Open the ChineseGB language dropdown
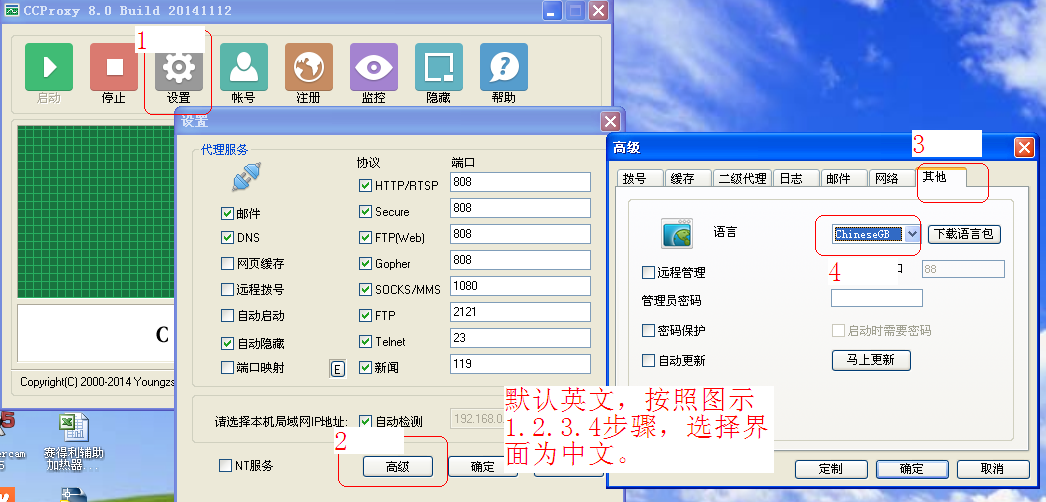 [913, 234]
